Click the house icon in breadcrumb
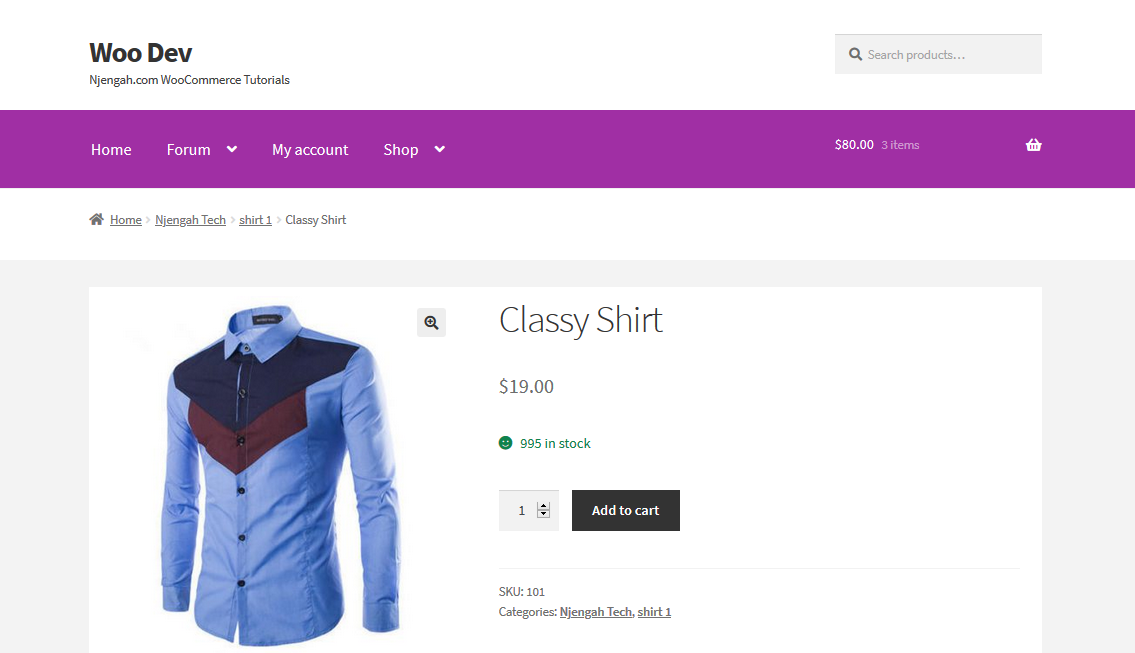The width and height of the screenshot is (1135, 653). (96, 219)
